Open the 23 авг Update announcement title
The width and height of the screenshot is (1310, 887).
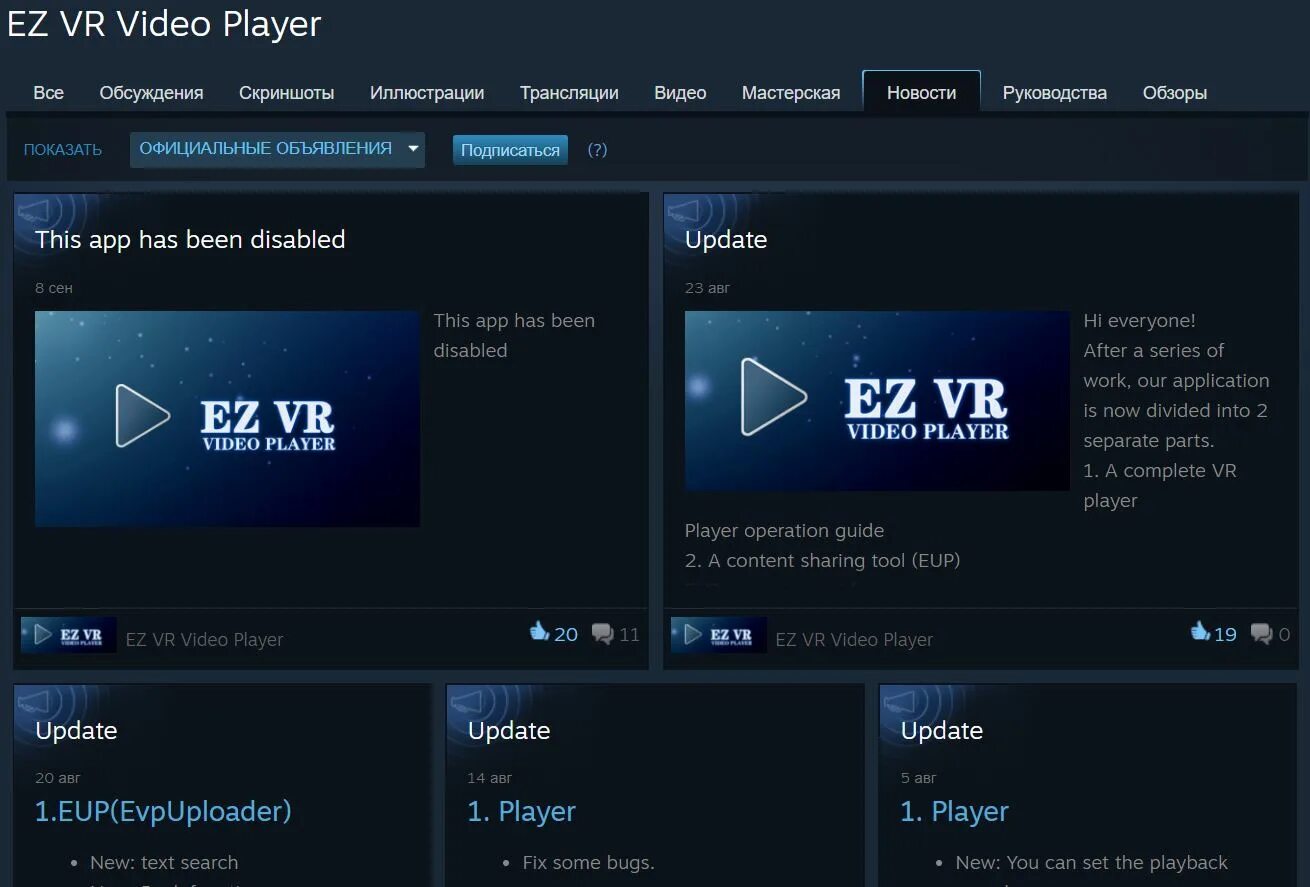[726, 240]
